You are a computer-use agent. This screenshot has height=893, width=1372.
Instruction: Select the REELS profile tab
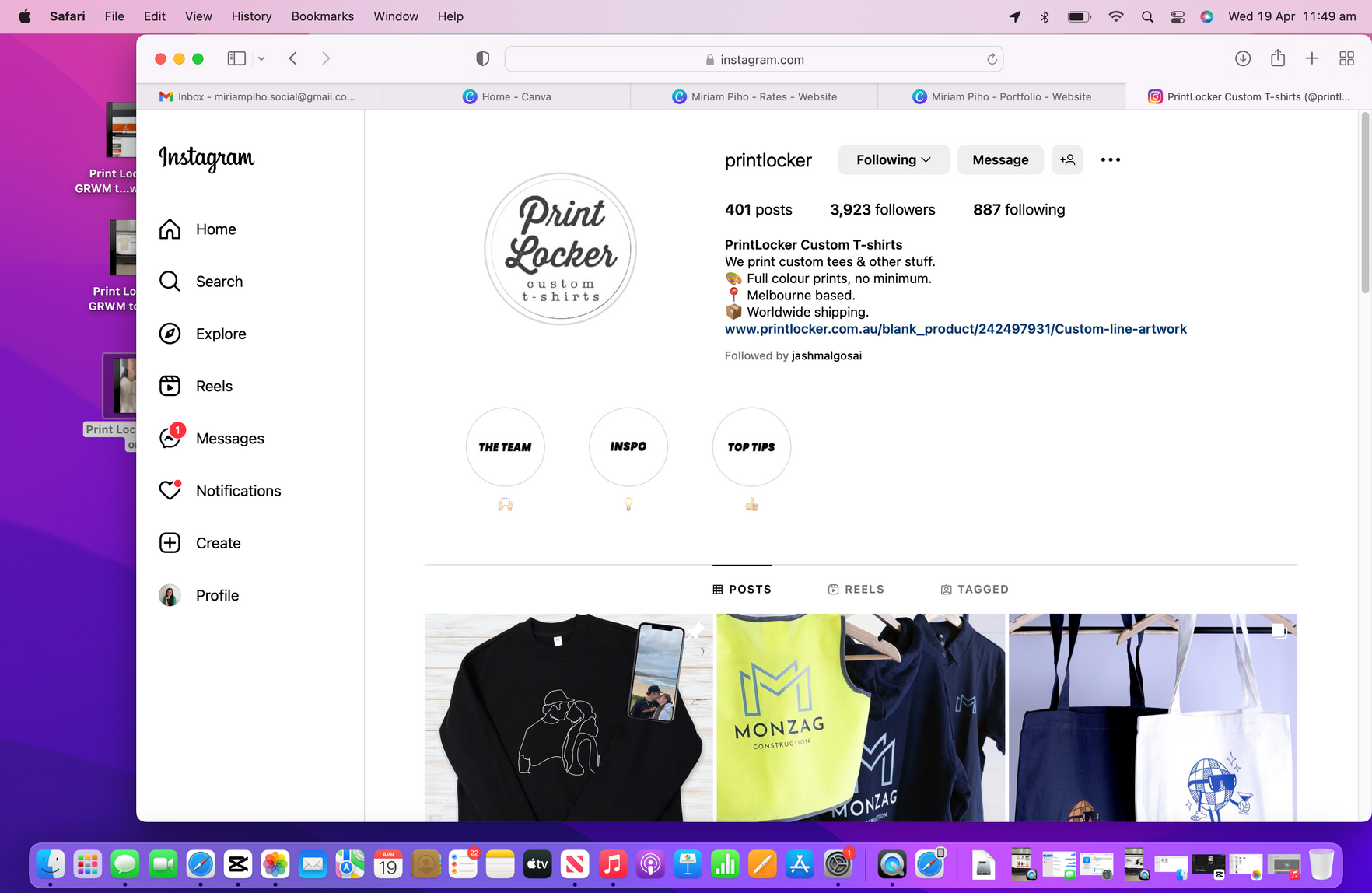tap(856, 590)
